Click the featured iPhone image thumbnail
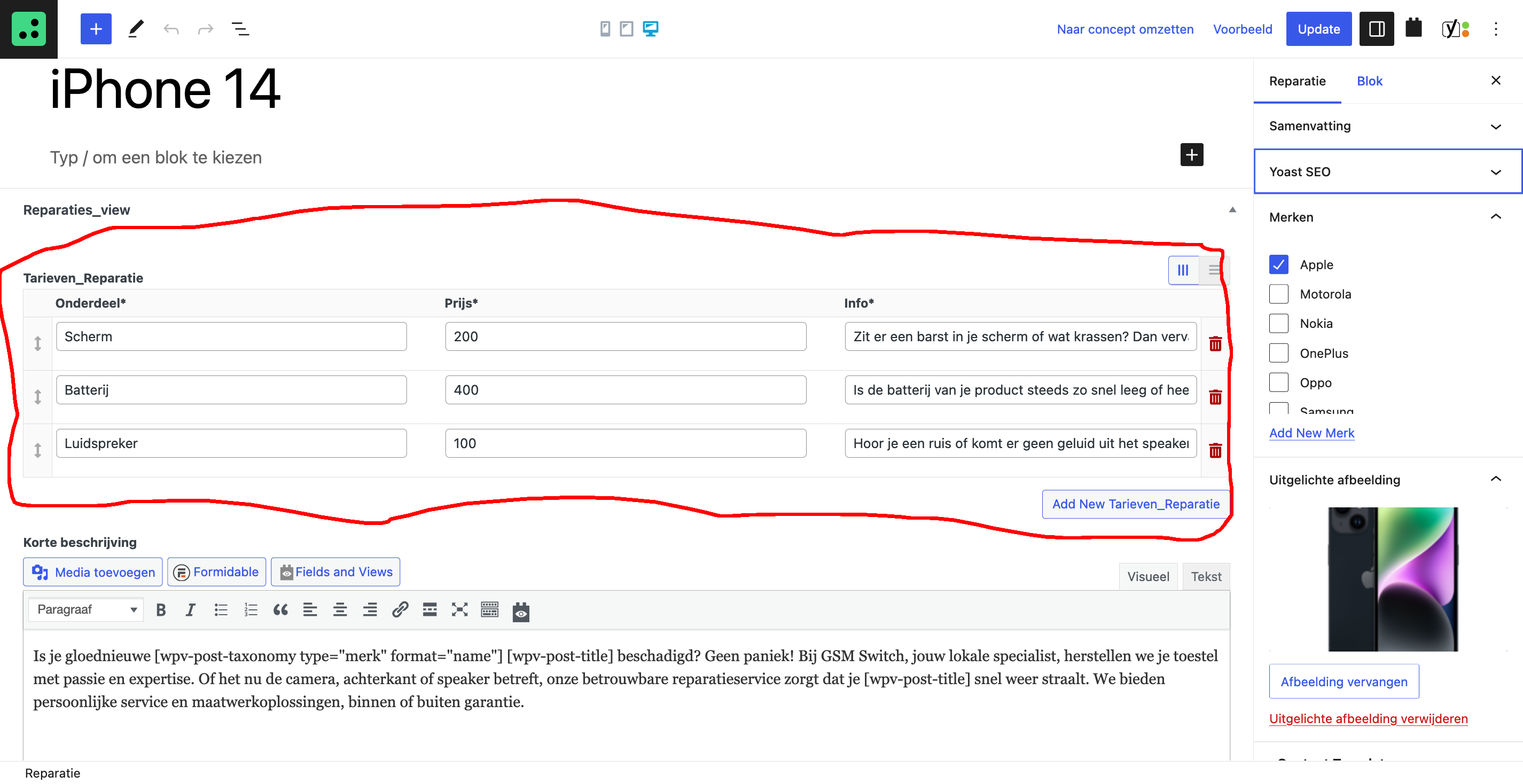The height and width of the screenshot is (784, 1523). pyautogui.click(x=1393, y=579)
